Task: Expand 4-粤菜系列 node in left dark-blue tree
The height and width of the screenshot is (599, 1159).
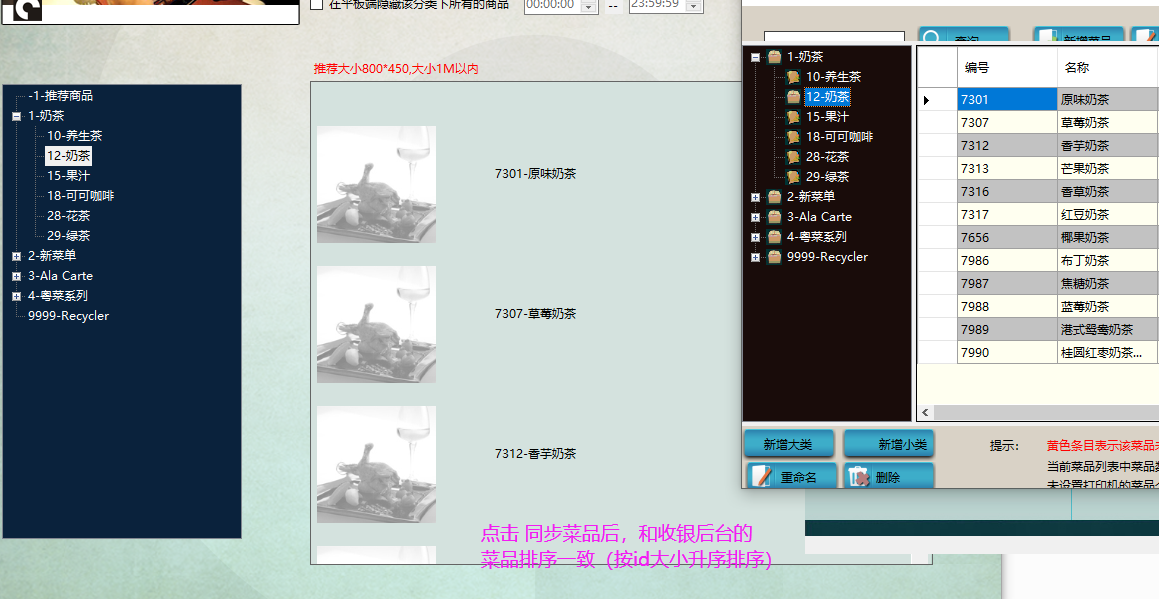Action: click(16, 296)
